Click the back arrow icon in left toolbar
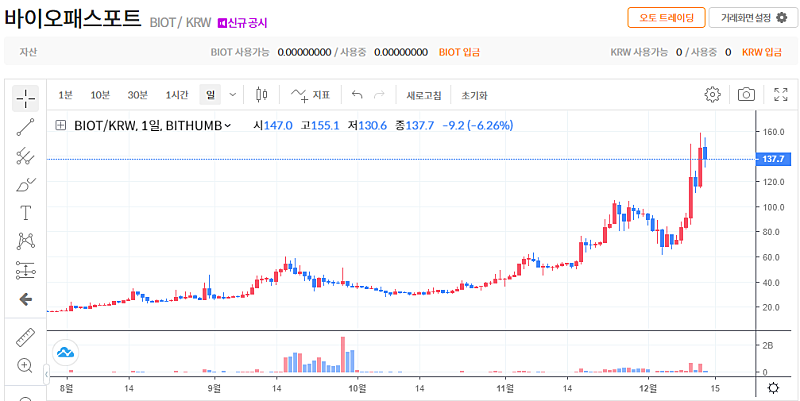The width and height of the screenshot is (800, 401). click(x=26, y=299)
